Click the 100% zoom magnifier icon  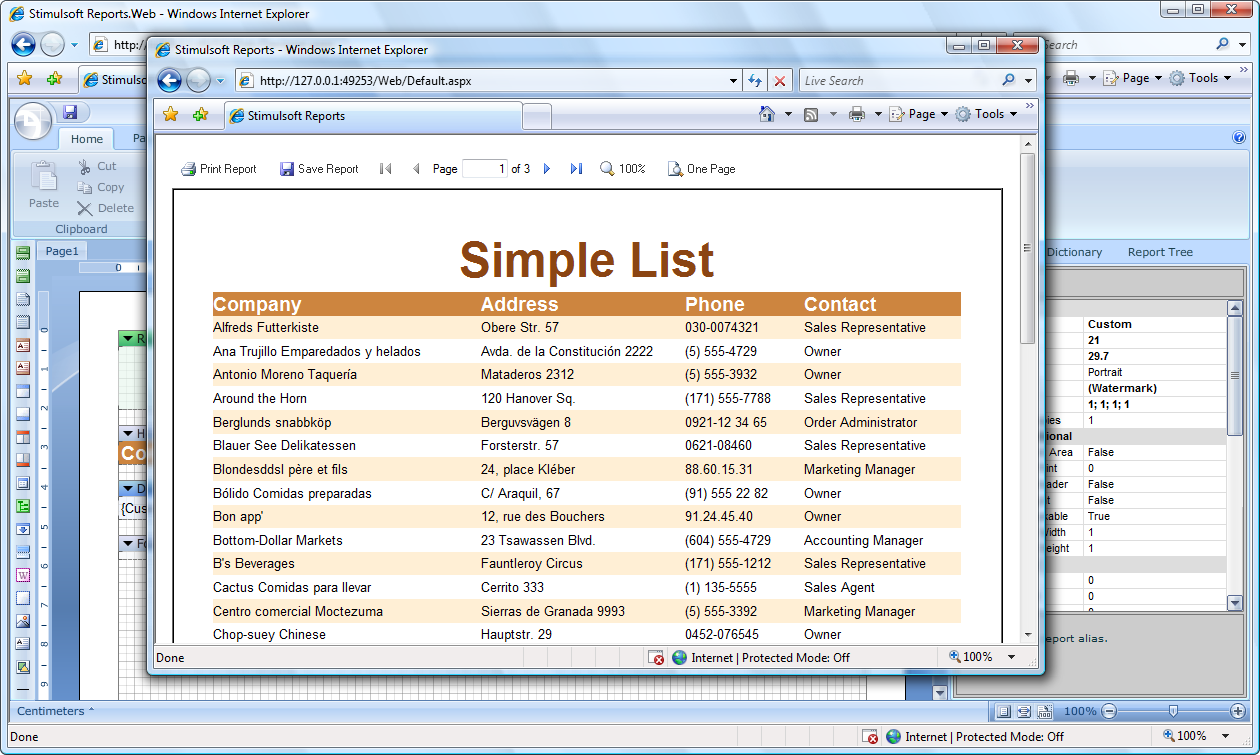[x=607, y=169]
